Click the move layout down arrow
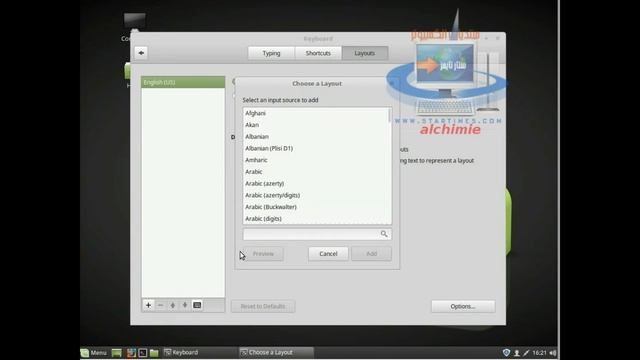Screen dimensions: 640x360 (185, 305)
